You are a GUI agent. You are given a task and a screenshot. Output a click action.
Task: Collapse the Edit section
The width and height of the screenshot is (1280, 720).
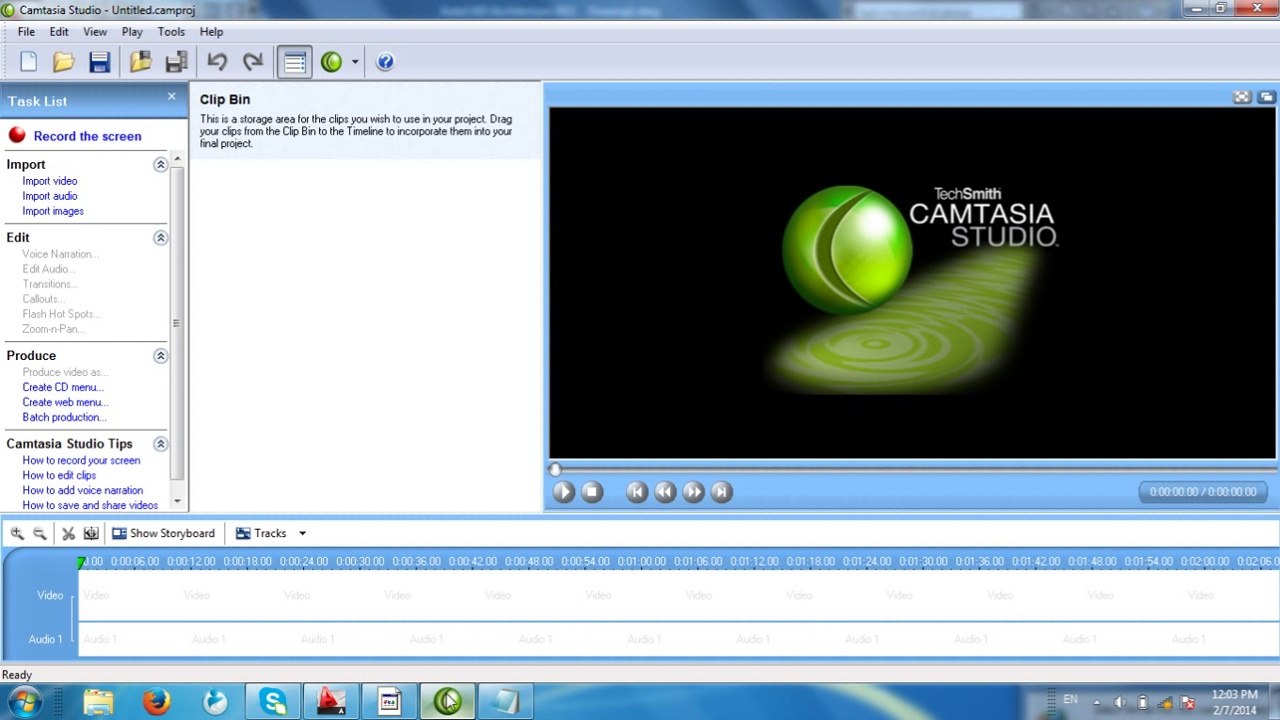(x=160, y=237)
